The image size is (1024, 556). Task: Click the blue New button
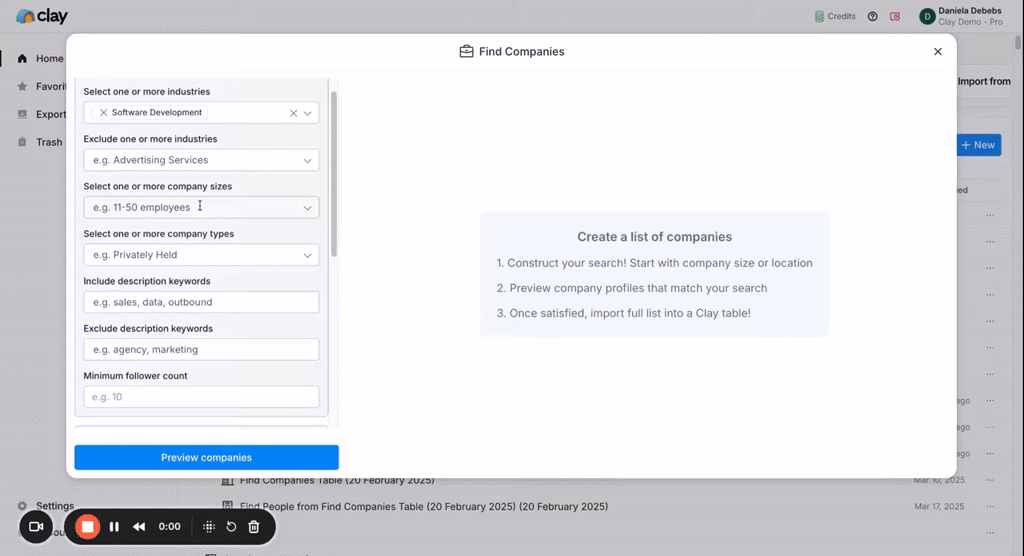pyautogui.click(x=978, y=145)
